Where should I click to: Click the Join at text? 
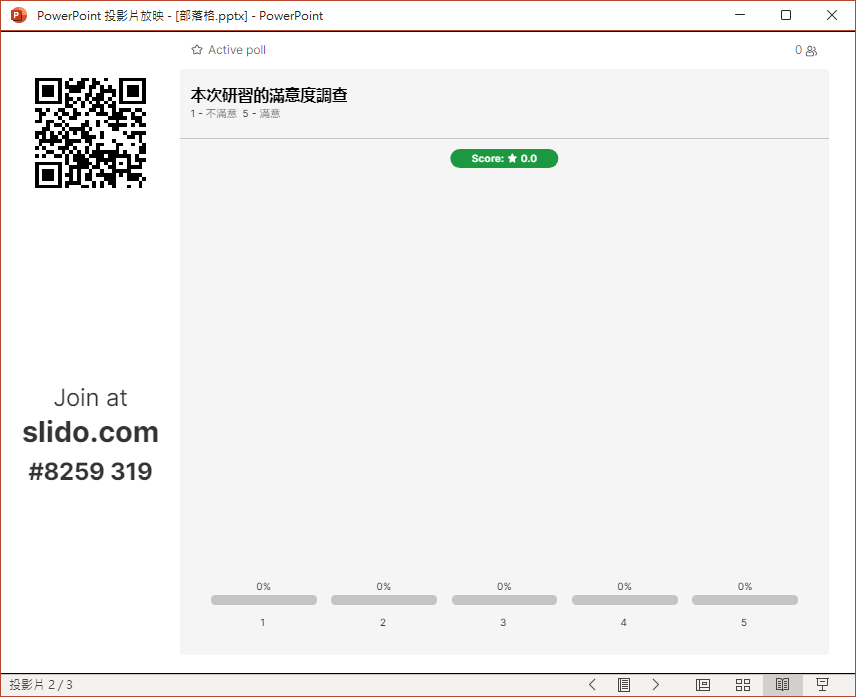pyautogui.click(x=91, y=398)
